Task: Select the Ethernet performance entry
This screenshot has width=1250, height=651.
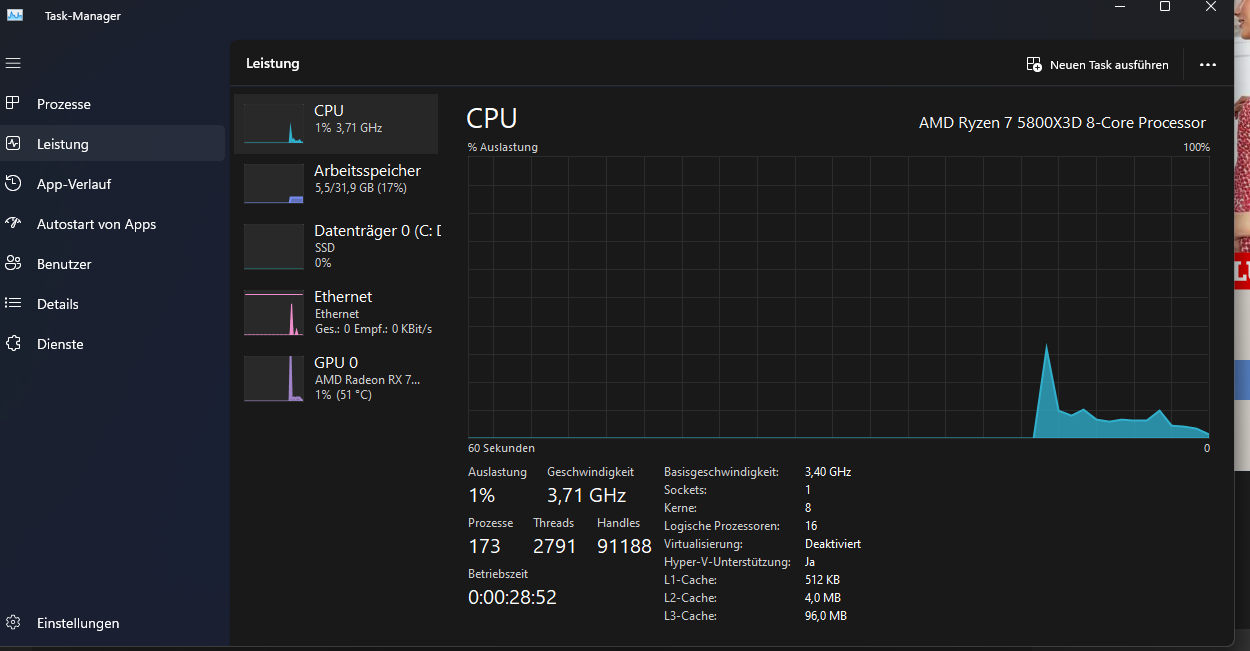Action: (x=336, y=312)
